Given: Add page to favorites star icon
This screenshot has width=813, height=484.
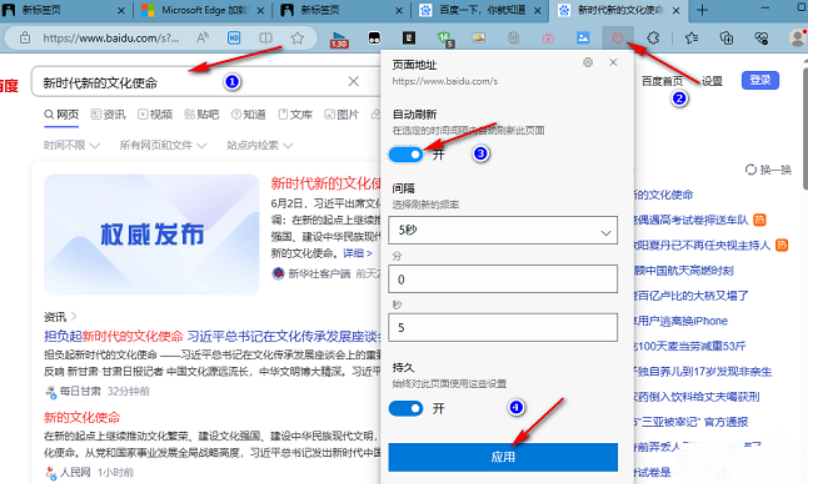Looking at the screenshot, I should pos(297,37).
